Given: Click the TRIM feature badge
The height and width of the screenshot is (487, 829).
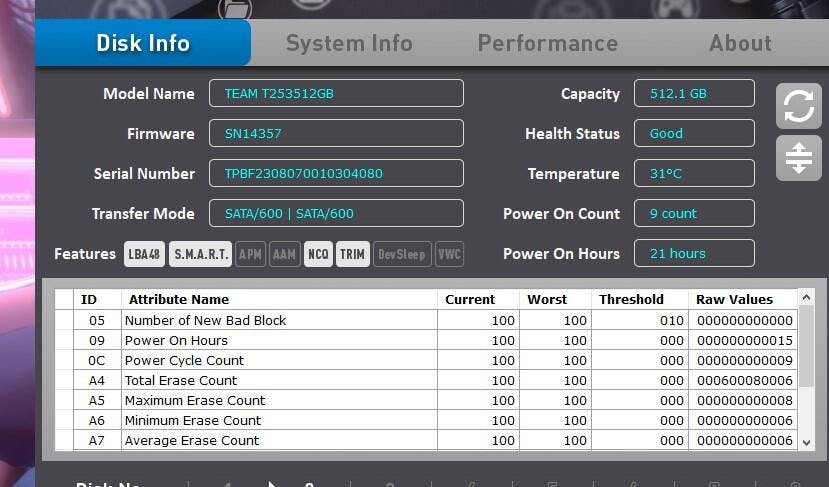Looking at the screenshot, I should [x=353, y=254].
